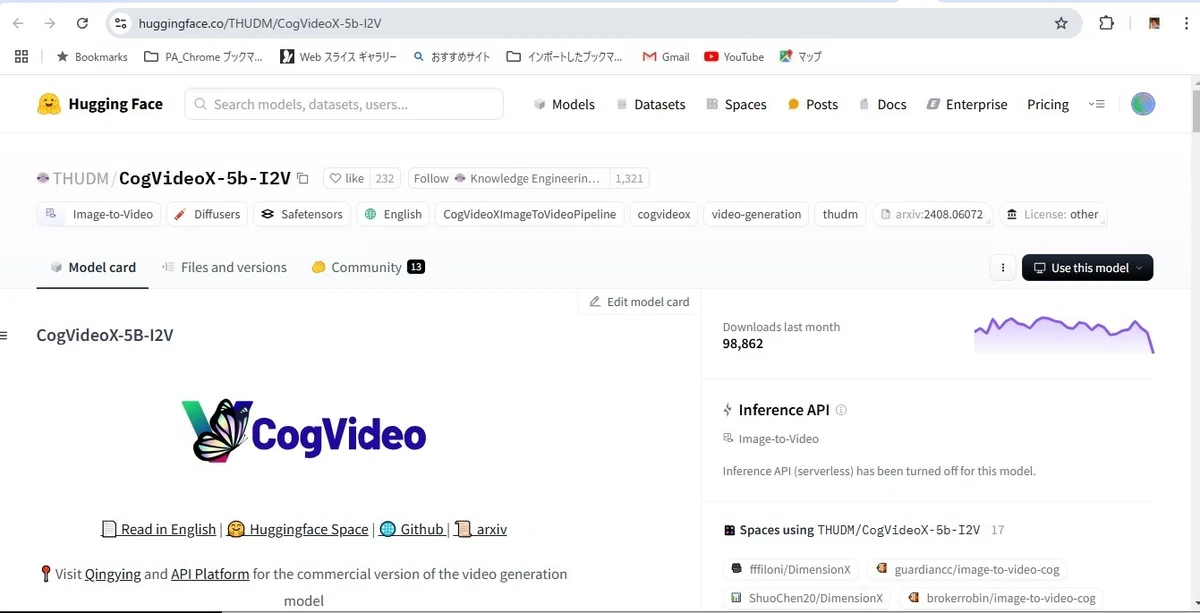Click the arxiv:2408.06072 tag

[x=932, y=214]
